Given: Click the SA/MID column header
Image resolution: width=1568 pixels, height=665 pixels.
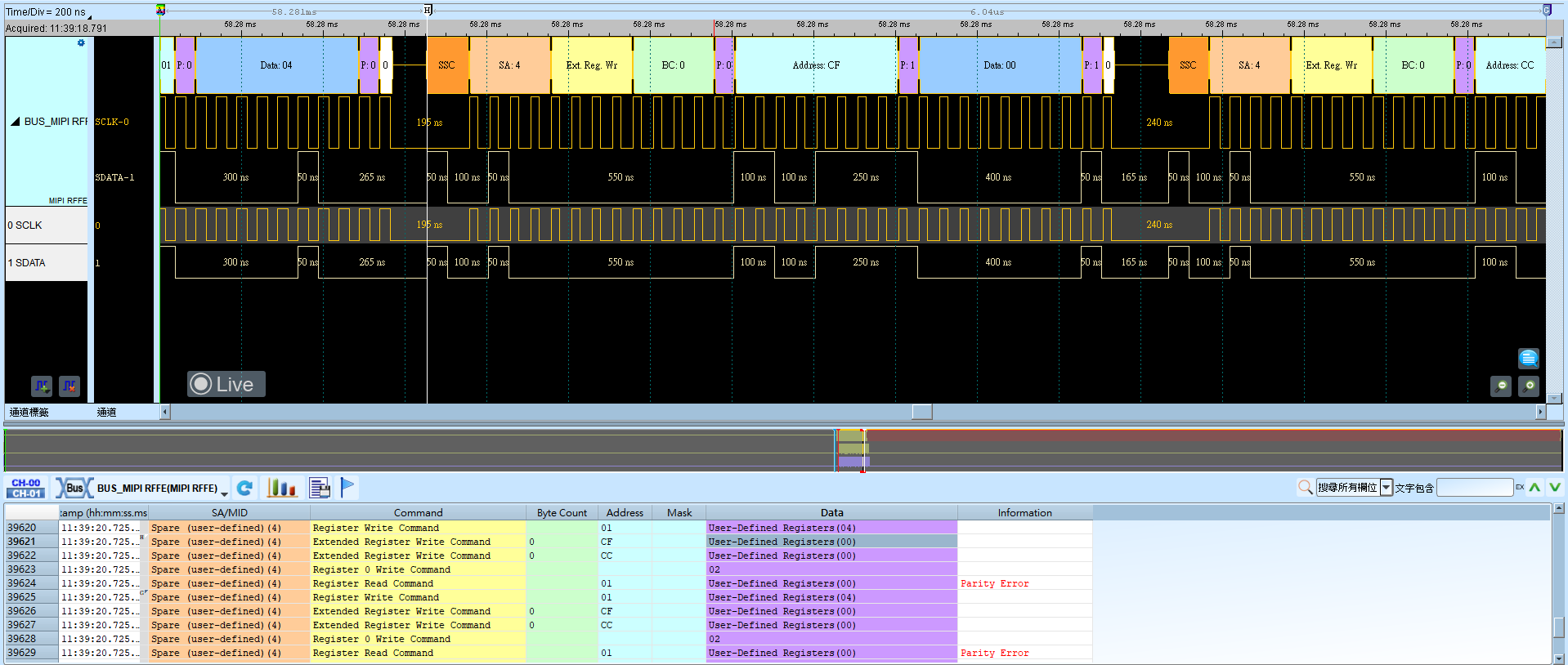Looking at the screenshot, I should (229, 513).
